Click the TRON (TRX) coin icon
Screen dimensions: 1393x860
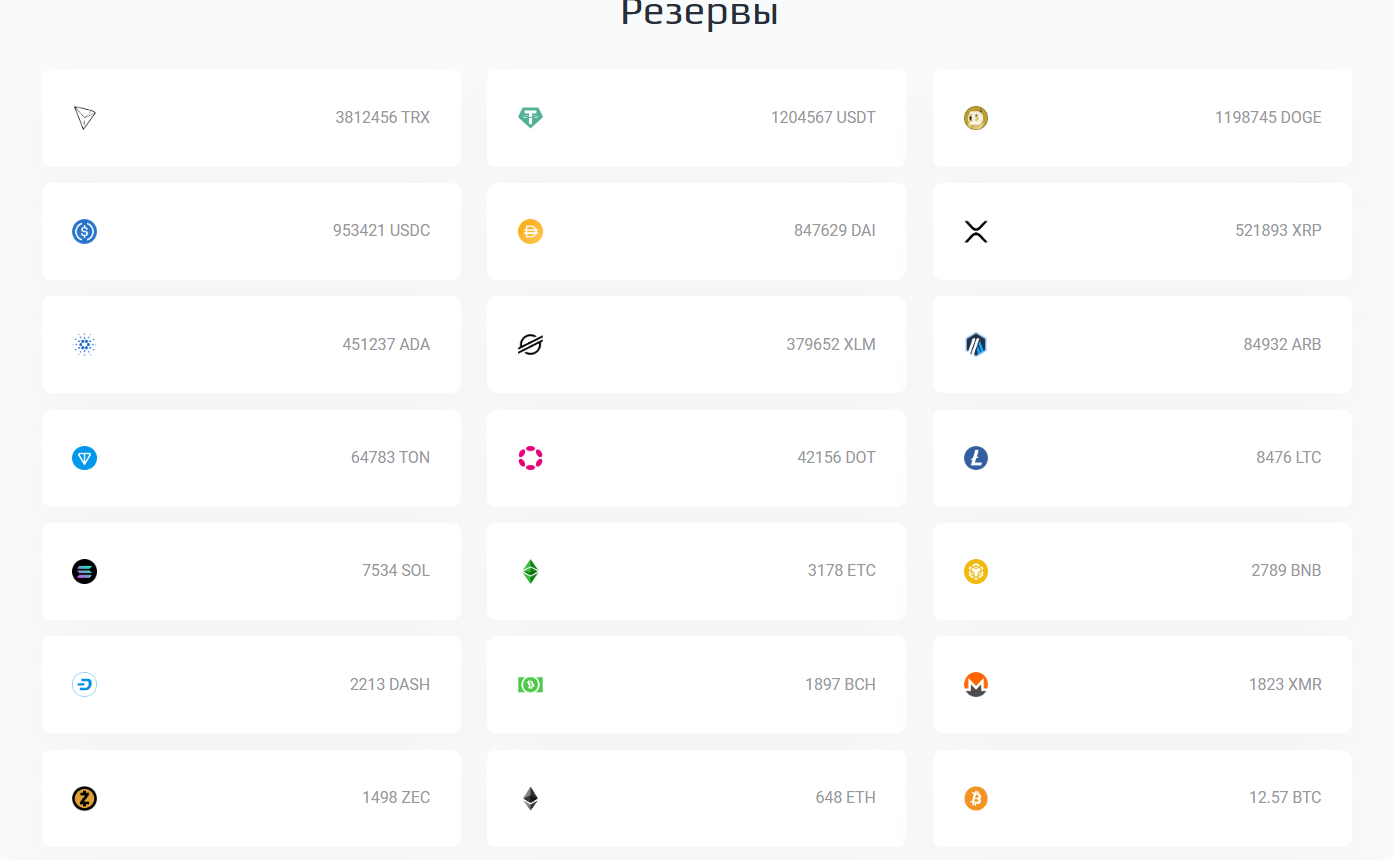85,118
